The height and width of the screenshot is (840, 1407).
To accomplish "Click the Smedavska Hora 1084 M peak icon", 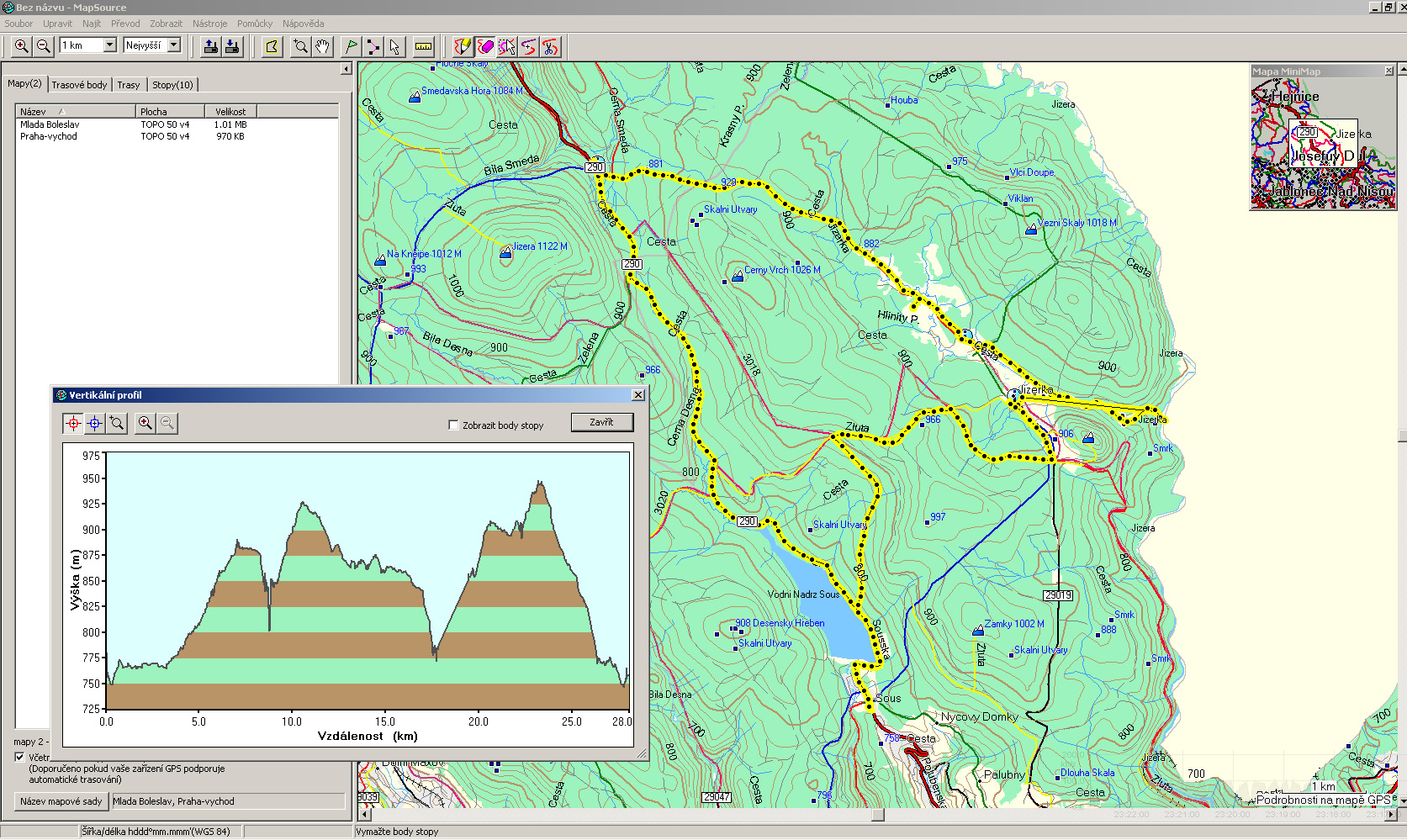I will coord(414,98).
